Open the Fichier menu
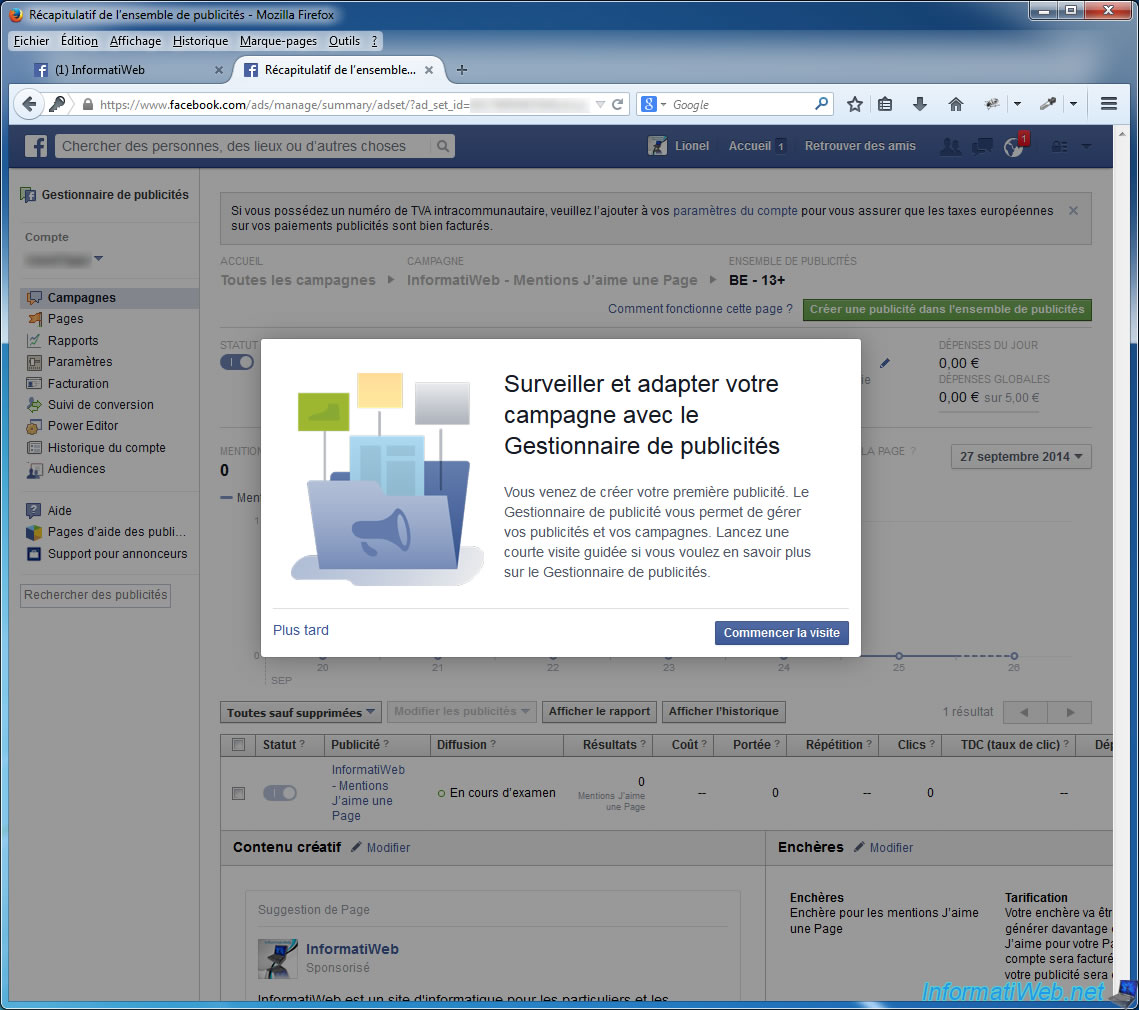 pos(31,41)
